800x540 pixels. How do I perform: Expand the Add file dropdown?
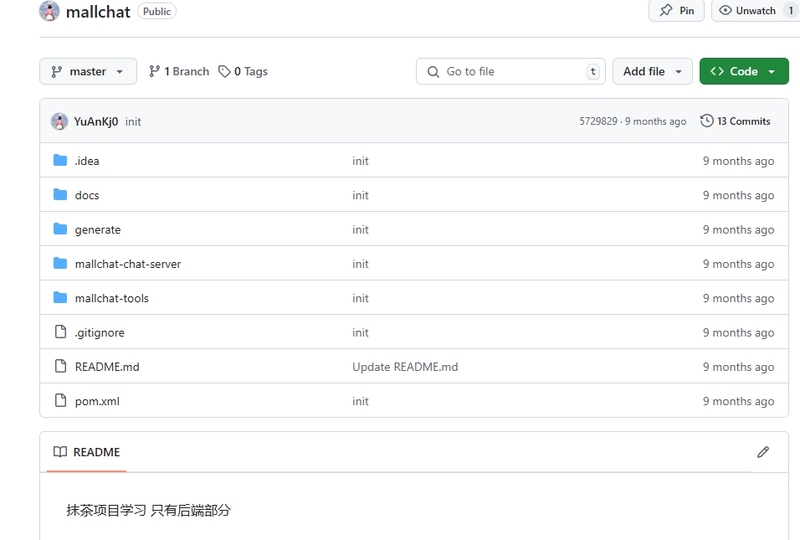(652, 71)
